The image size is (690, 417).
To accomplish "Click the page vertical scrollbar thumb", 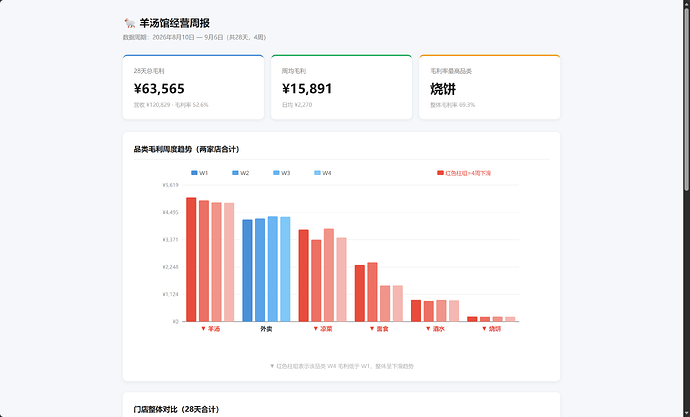I will tap(686, 97).
